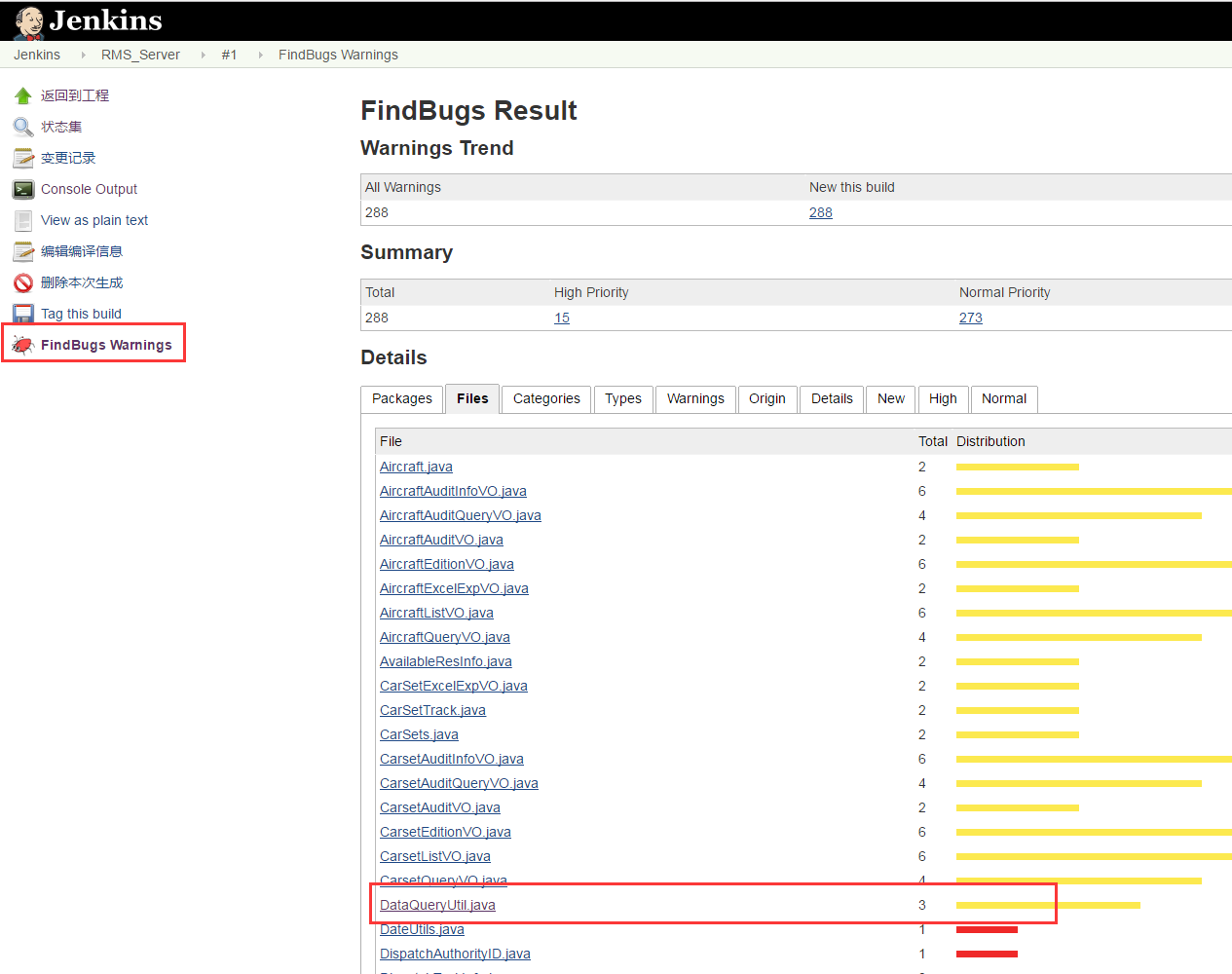This screenshot has width=1232, height=974.
Task: Click the magnifying glass status icon
Action: tap(23, 127)
